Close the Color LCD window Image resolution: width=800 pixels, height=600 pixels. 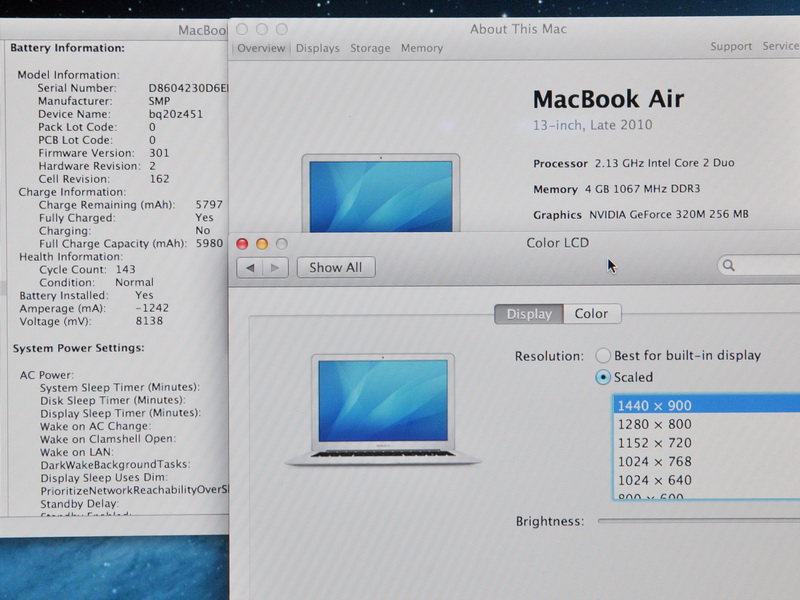tap(242, 244)
